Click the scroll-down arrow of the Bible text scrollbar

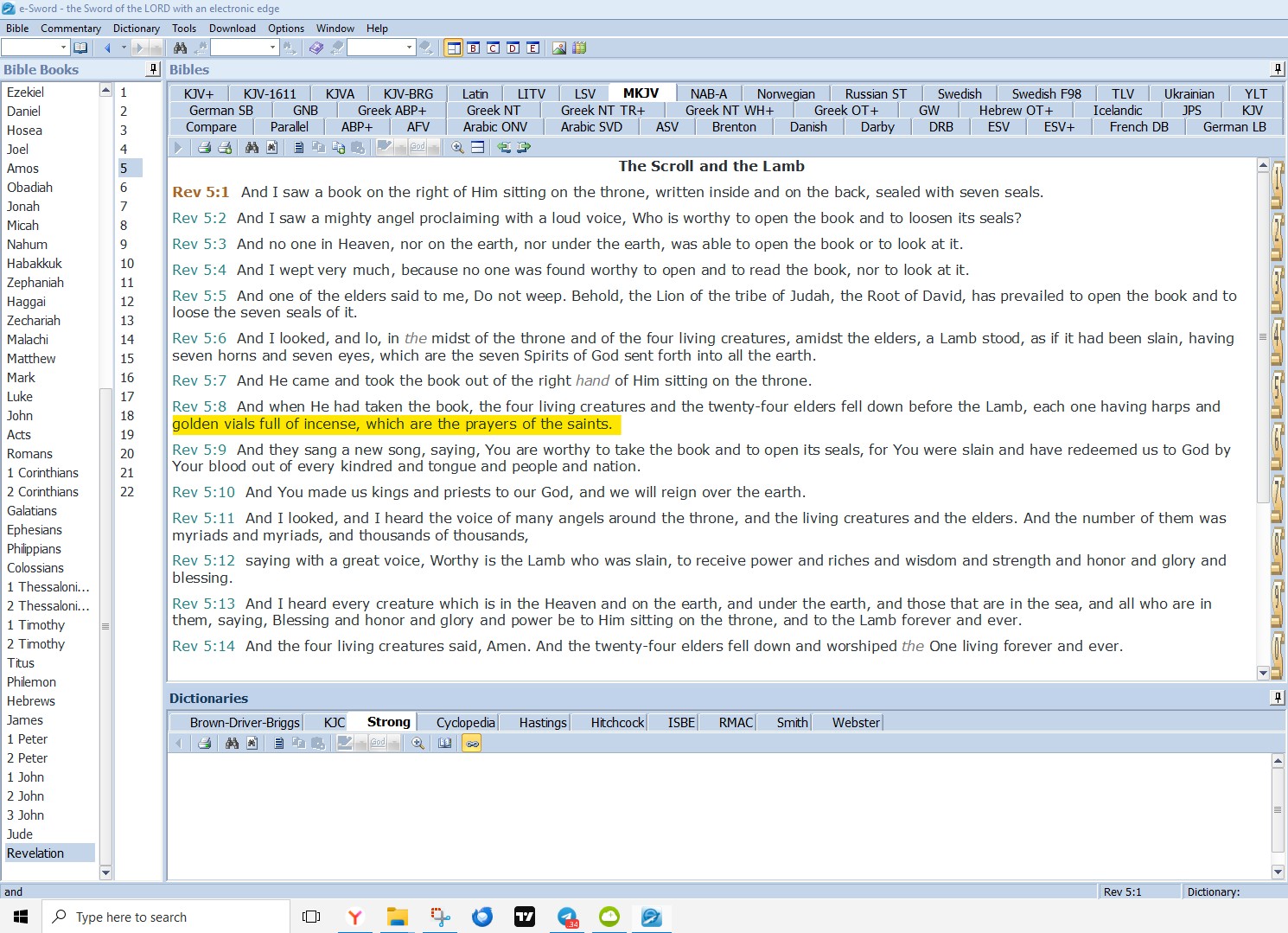[x=1263, y=673]
